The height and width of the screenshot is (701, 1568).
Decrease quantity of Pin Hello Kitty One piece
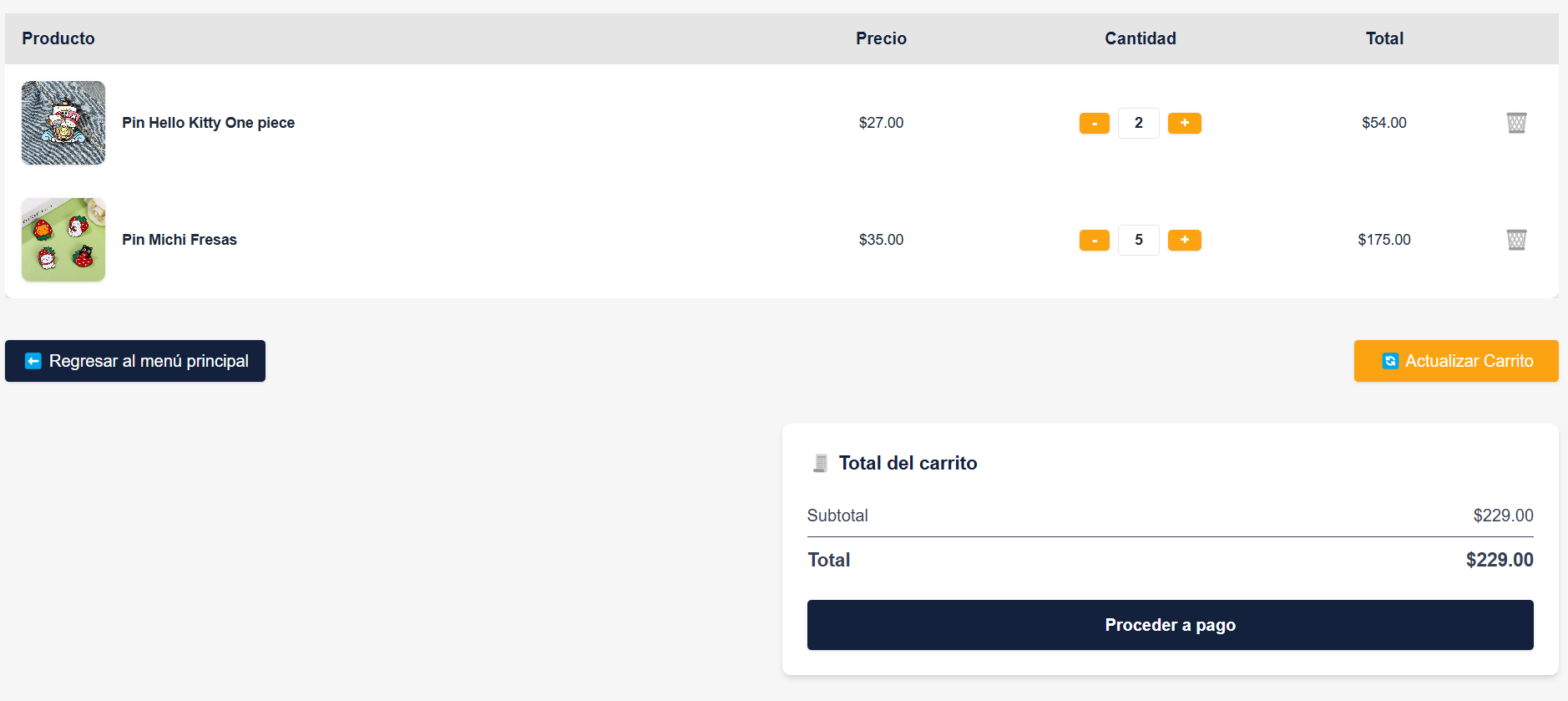pyautogui.click(x=1094, y=123)
